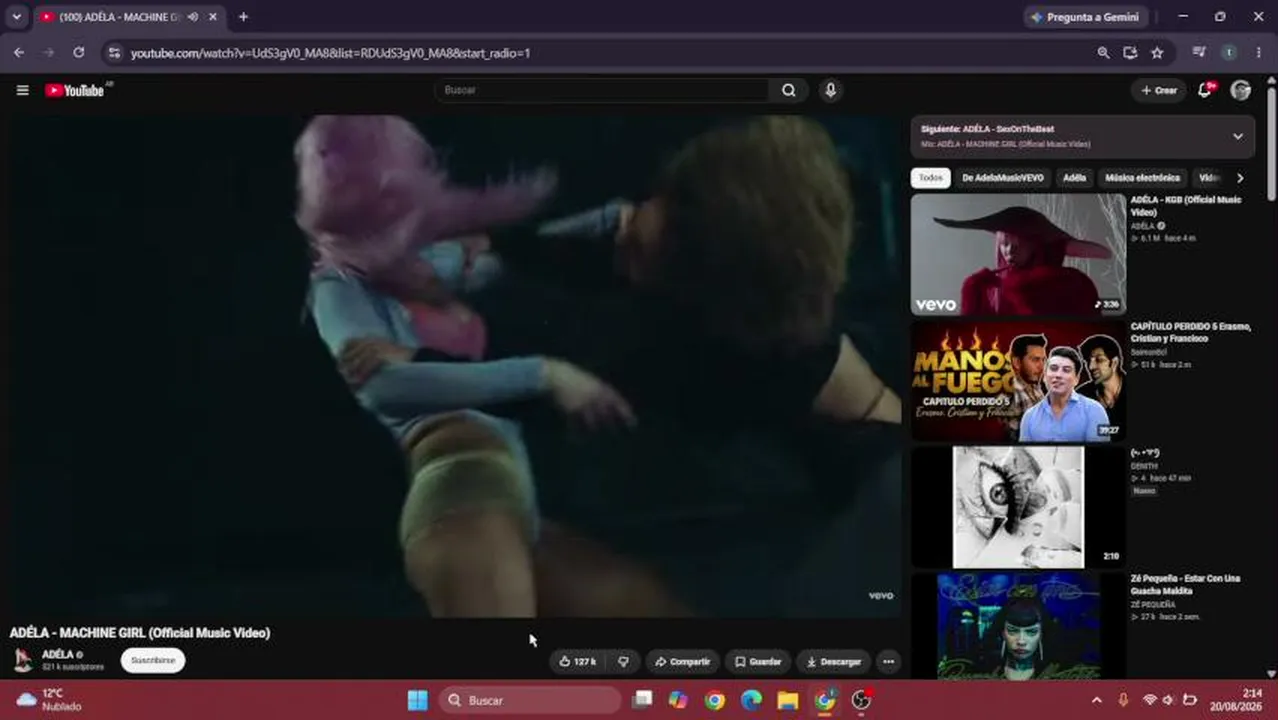Viewport: 1278px width, 720px height.
Task: Open Microsoft Edge from taskbar
Action: (751, 700)
